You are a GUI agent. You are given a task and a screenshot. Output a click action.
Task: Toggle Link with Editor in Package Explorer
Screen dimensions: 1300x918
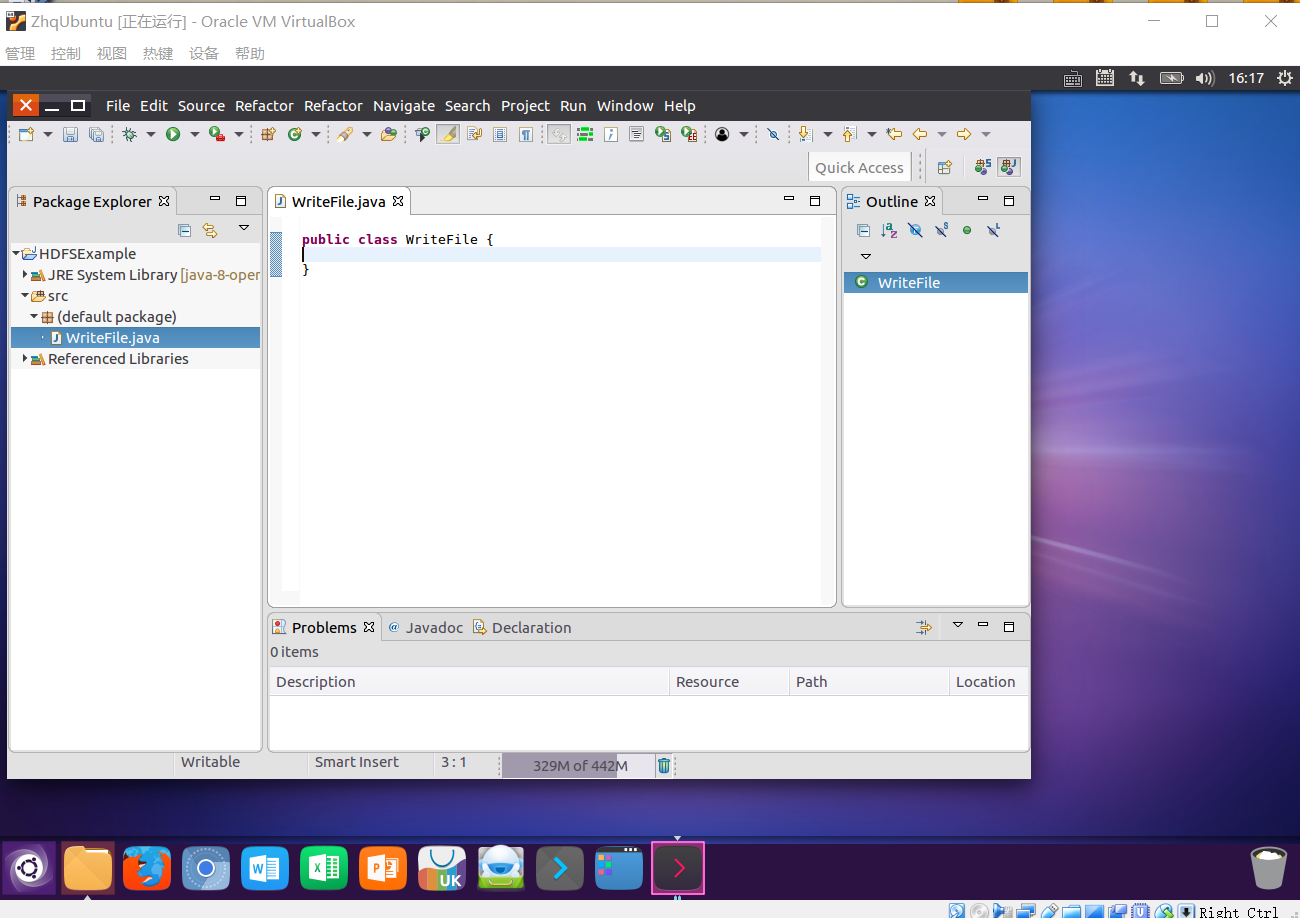click(210, 230)
